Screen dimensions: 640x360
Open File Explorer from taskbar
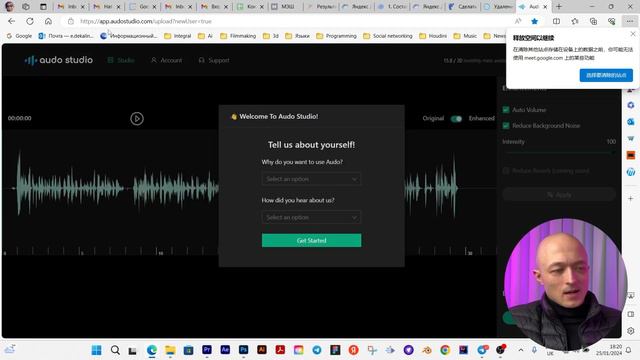pyautogui.click(x=170, y=350)
